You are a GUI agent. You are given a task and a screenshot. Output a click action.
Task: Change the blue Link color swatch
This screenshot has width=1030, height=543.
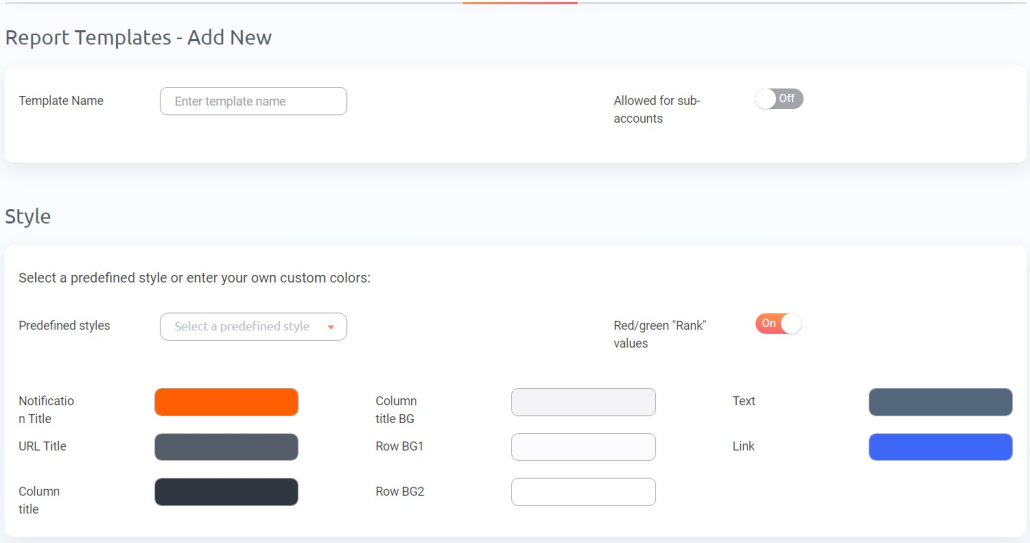click(x=941, y=447)
